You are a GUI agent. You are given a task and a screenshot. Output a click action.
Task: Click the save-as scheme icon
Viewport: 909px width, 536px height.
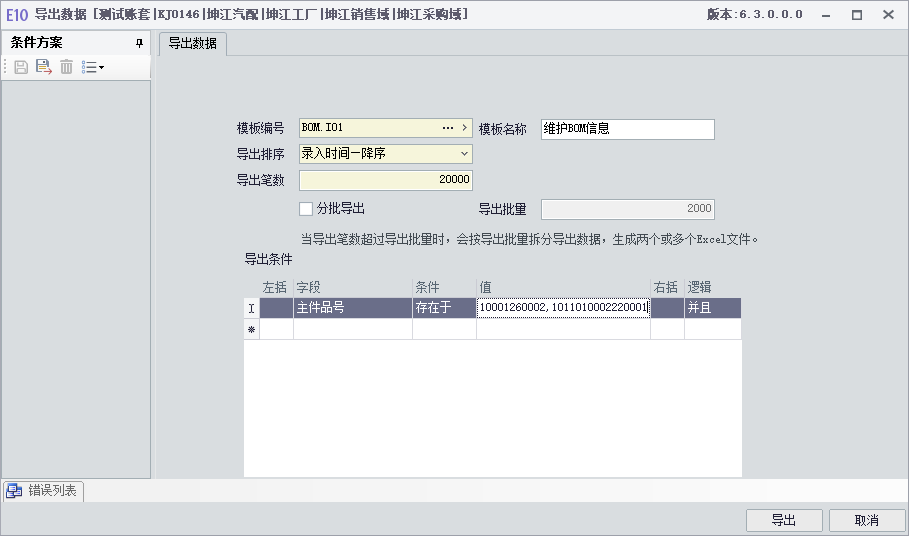point(43,67)
